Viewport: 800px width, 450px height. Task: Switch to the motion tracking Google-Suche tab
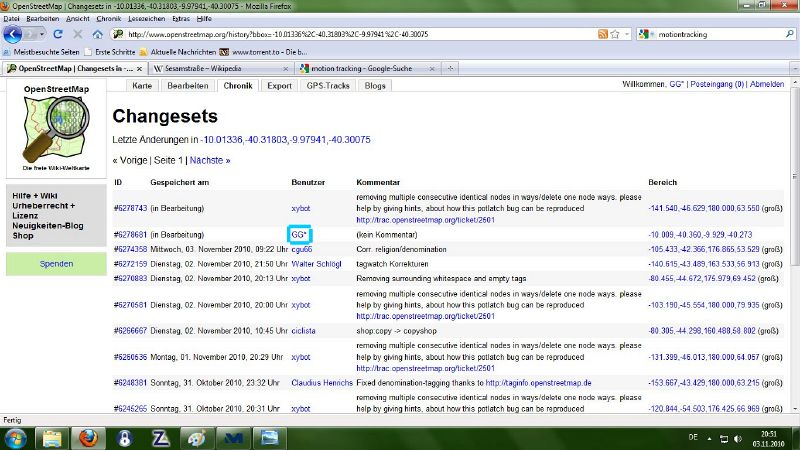tap(361, 68)
